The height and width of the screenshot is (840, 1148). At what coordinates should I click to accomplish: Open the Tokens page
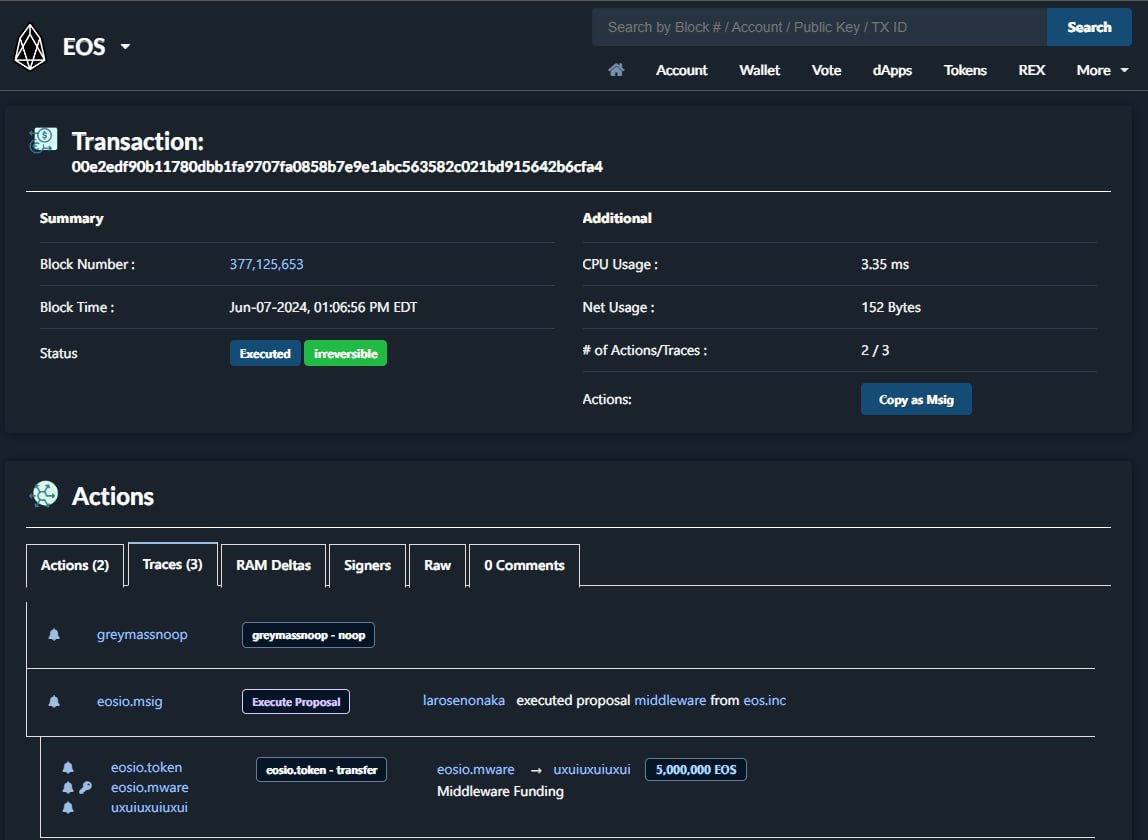click(965, 70)
